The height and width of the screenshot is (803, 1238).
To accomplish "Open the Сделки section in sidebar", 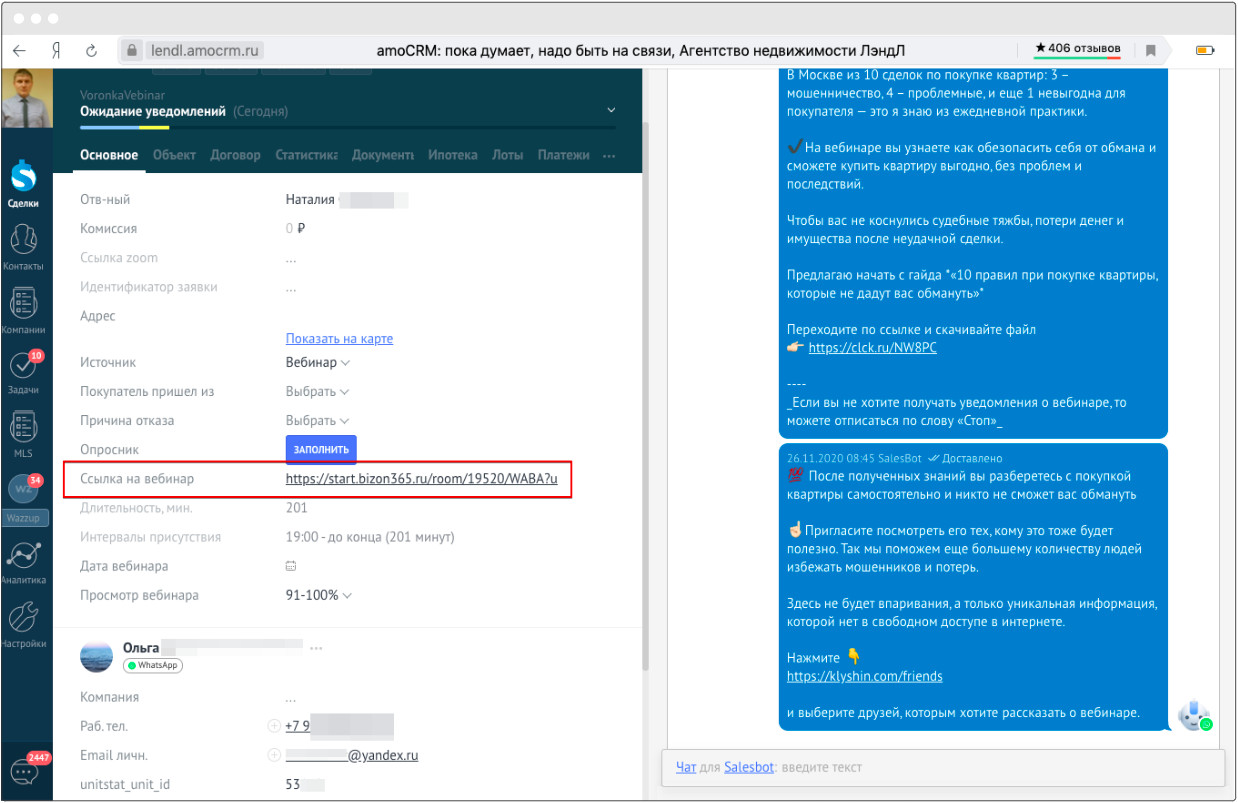I will (24, 185).
